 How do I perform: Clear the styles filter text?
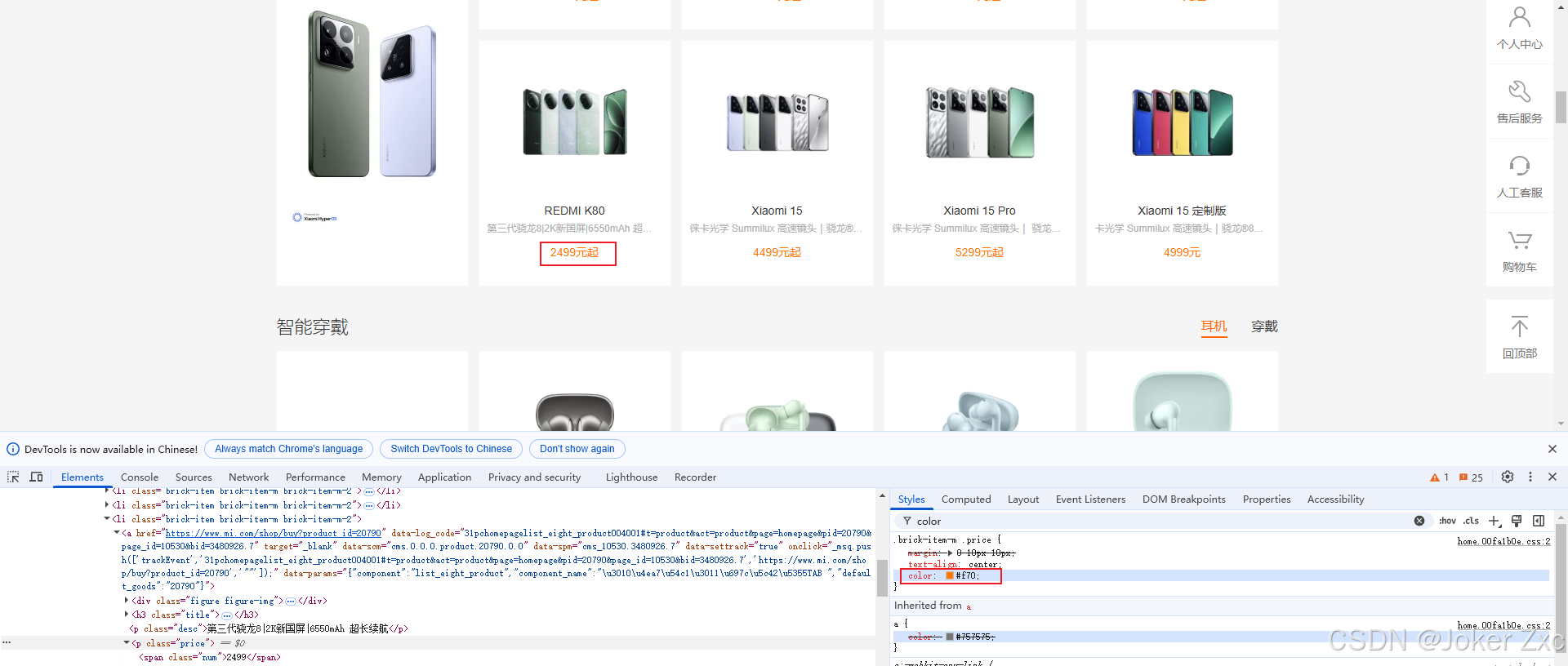1419,521
